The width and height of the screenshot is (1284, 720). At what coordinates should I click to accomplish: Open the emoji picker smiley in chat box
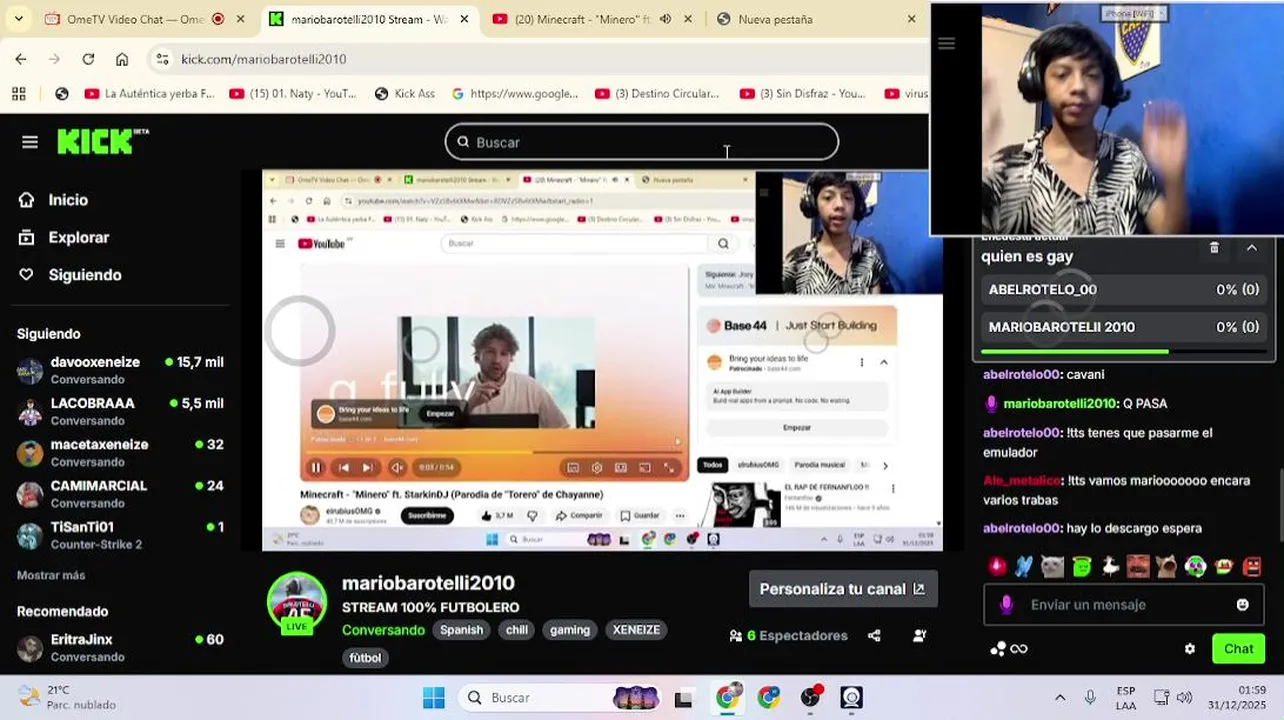click(x=1243, y=605)
